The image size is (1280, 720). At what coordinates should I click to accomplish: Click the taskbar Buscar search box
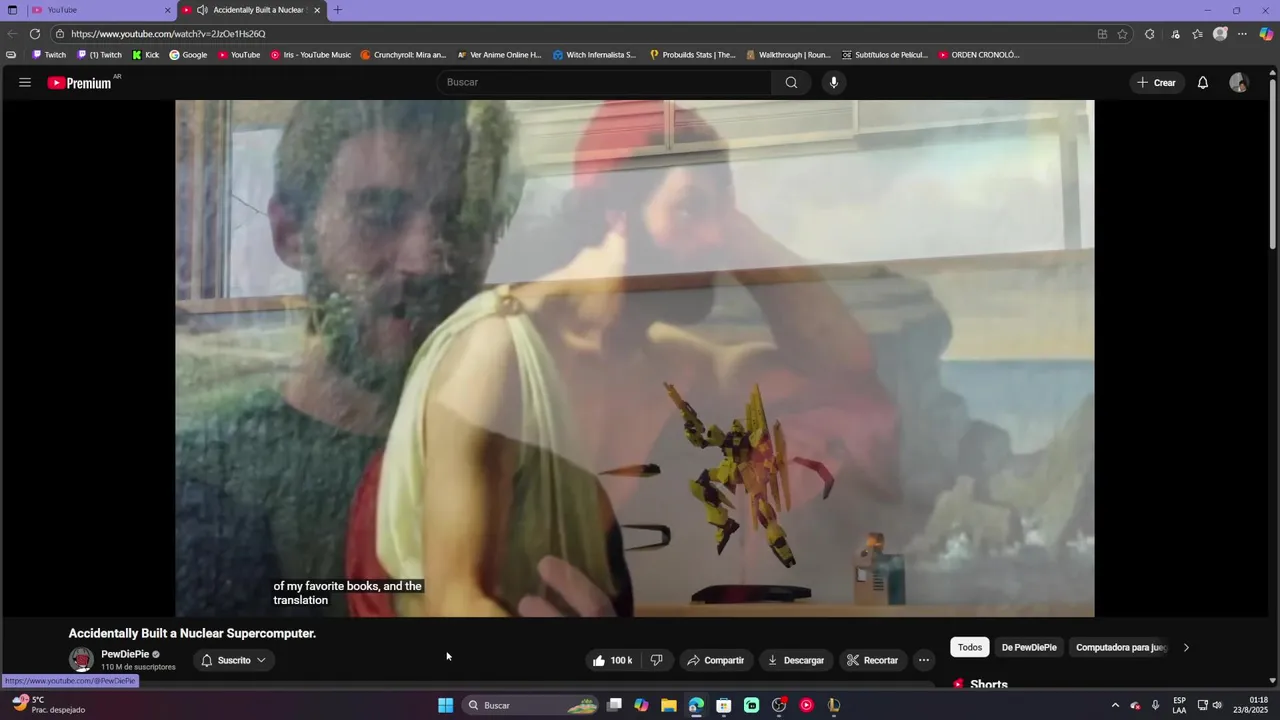click(532, 705)
